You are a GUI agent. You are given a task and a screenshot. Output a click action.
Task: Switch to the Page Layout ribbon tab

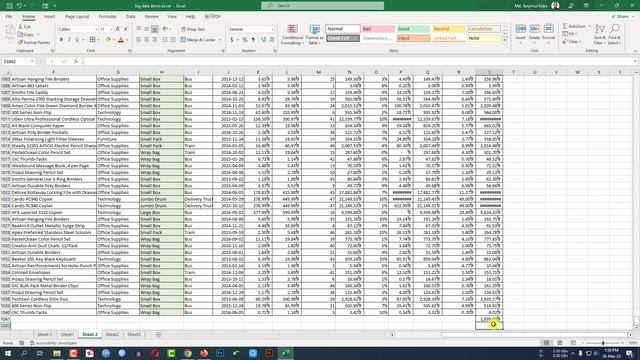(x=77, y=17)
